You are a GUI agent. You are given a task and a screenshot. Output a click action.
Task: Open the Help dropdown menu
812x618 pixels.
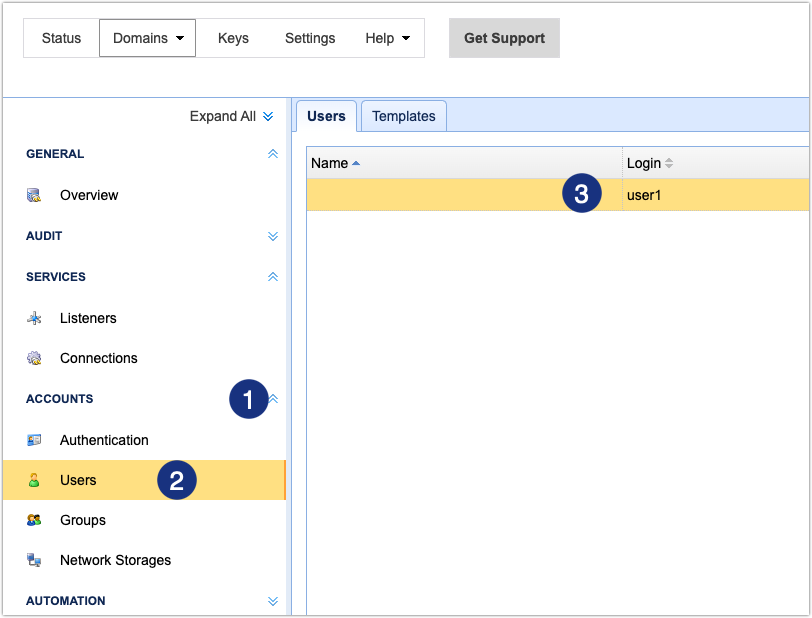pos(387,38)
